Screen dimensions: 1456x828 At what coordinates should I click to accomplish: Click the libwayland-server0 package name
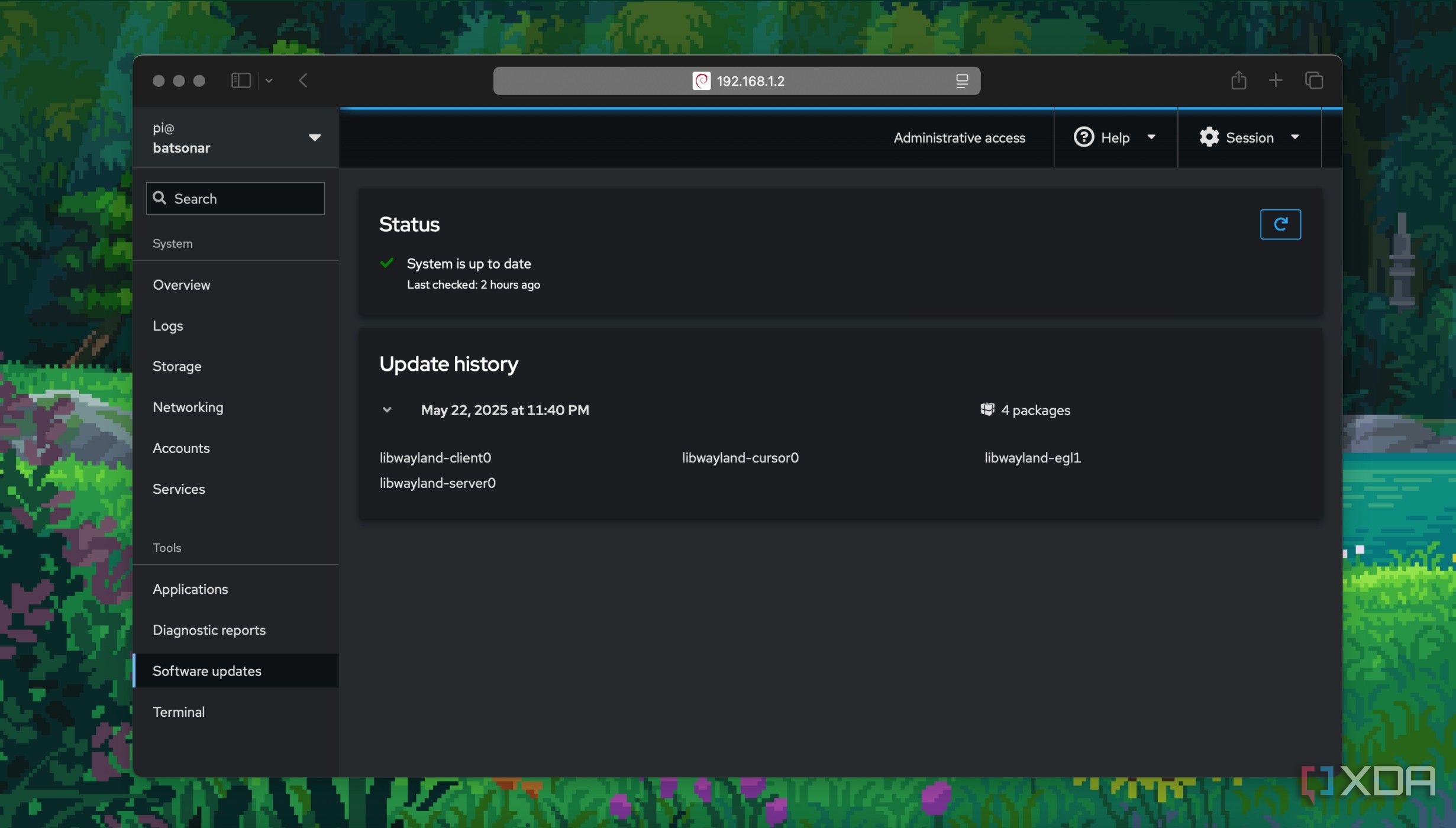pos(438,483)
